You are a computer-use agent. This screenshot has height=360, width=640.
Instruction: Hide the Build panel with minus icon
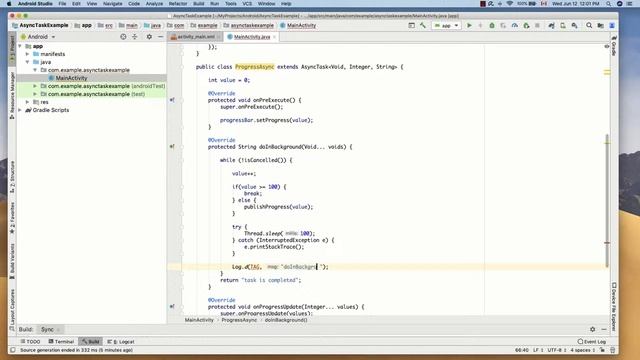604,329
